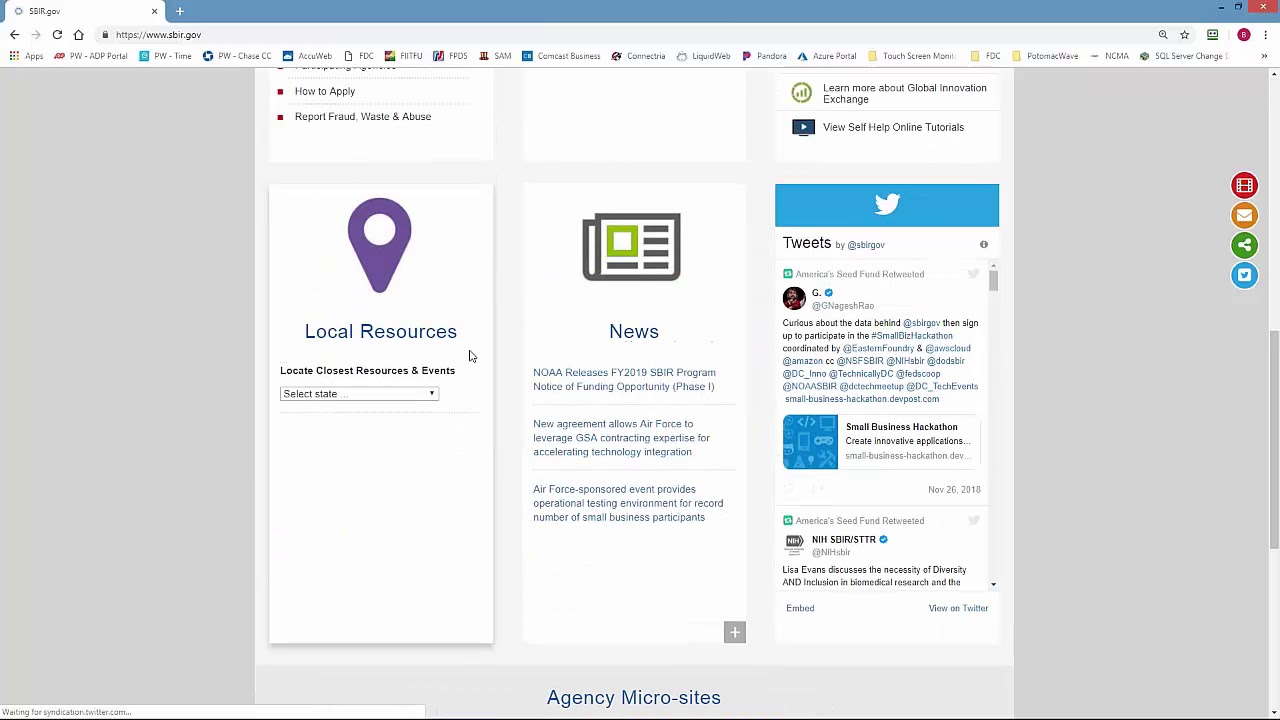Open the Air Force GSA contracting news article
This screenshot has height=720, width=1280.
pos(621,438)
